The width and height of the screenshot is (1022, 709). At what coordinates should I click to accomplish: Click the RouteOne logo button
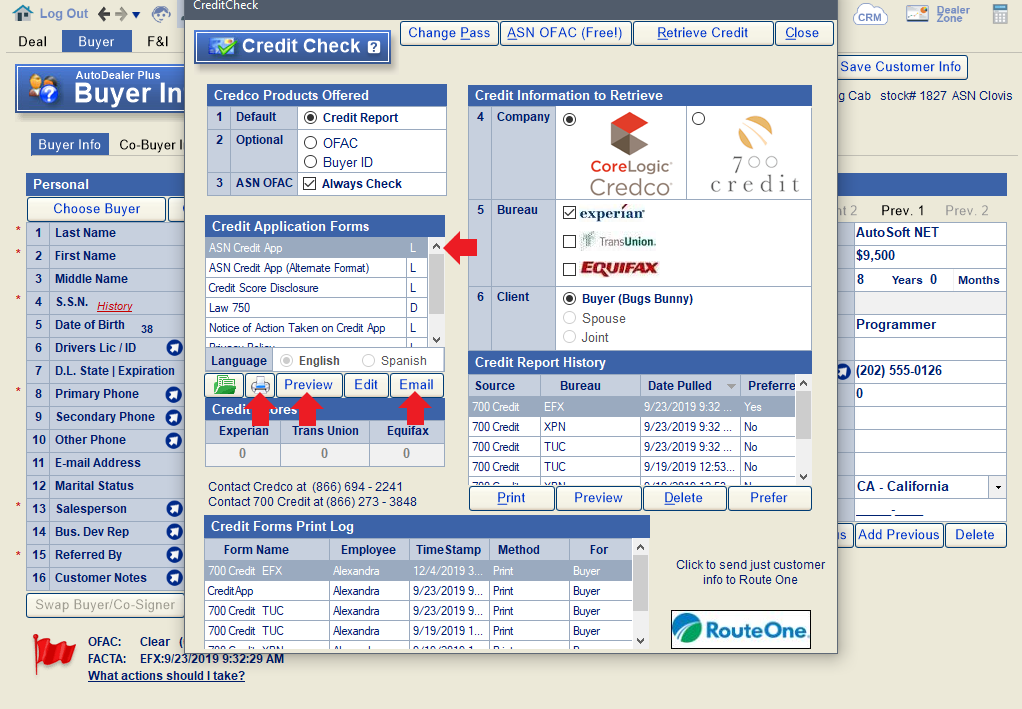click(x=740, y=629)
